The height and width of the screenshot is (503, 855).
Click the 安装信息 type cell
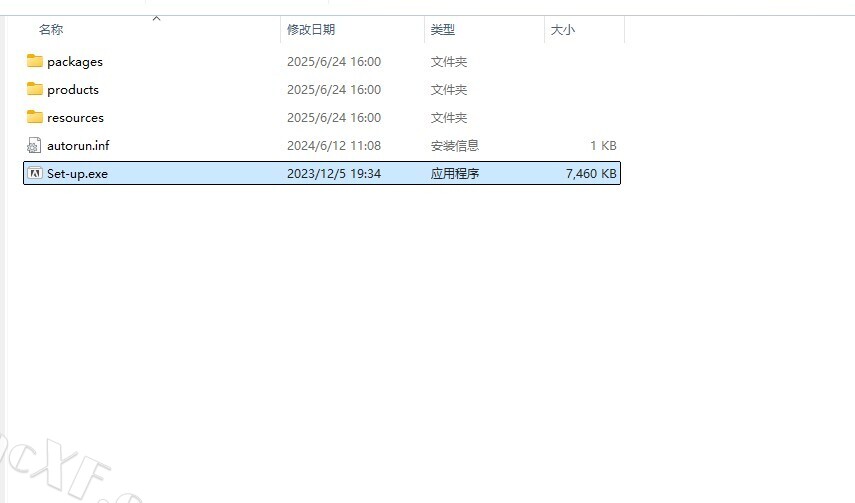(455, 146)
